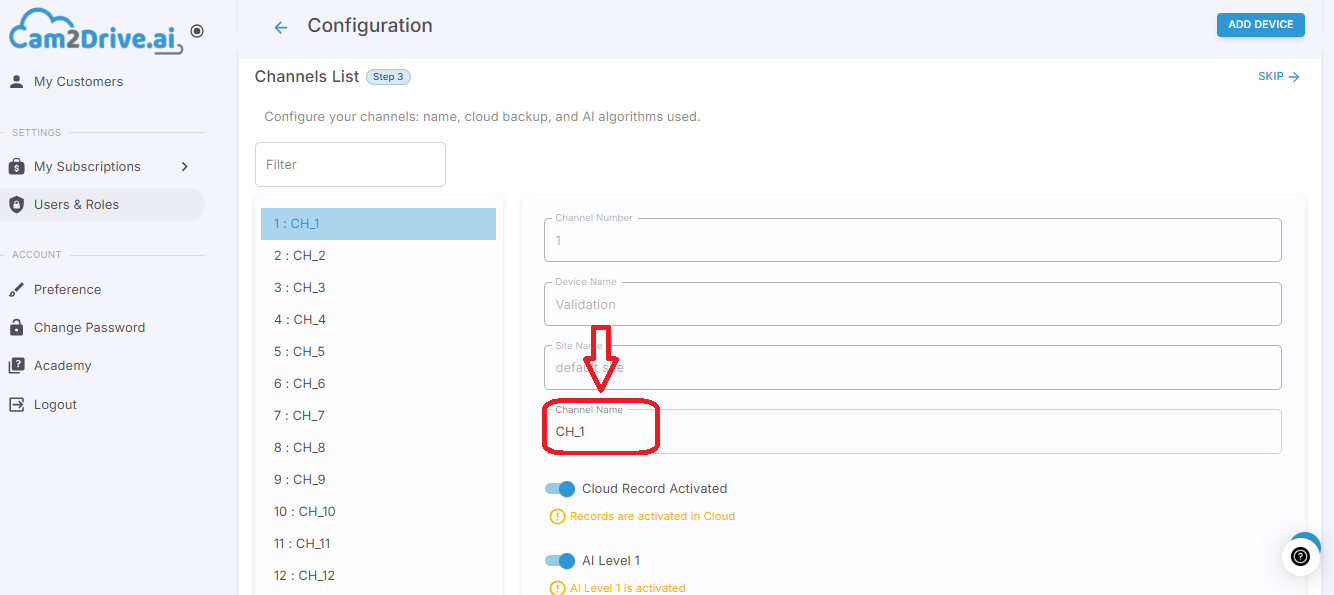Click the Channel Name field
Screen dimensions: 1334x595
point(912,431)
